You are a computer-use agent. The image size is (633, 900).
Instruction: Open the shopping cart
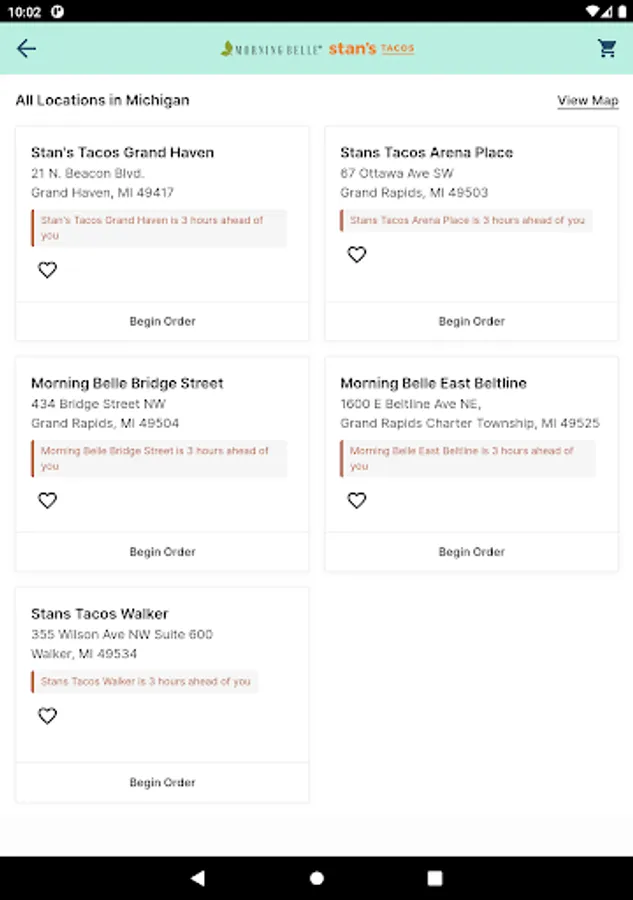point(607,49)
